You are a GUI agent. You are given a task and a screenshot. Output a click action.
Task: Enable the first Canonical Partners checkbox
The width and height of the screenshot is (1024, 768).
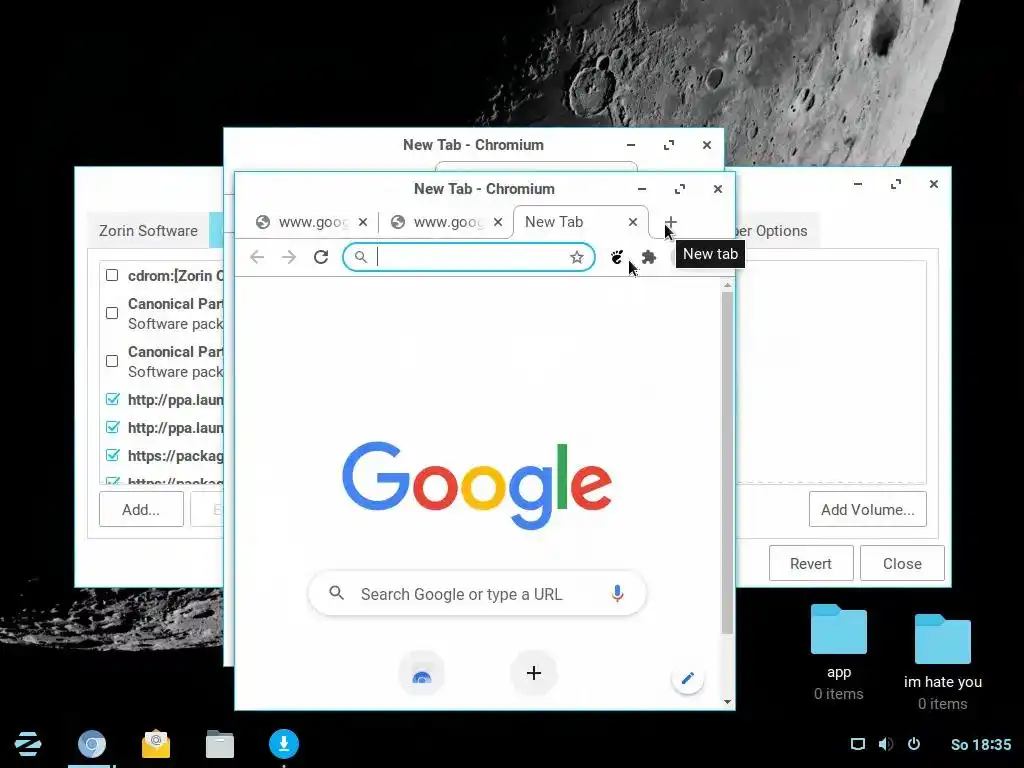tap(112, 313)
